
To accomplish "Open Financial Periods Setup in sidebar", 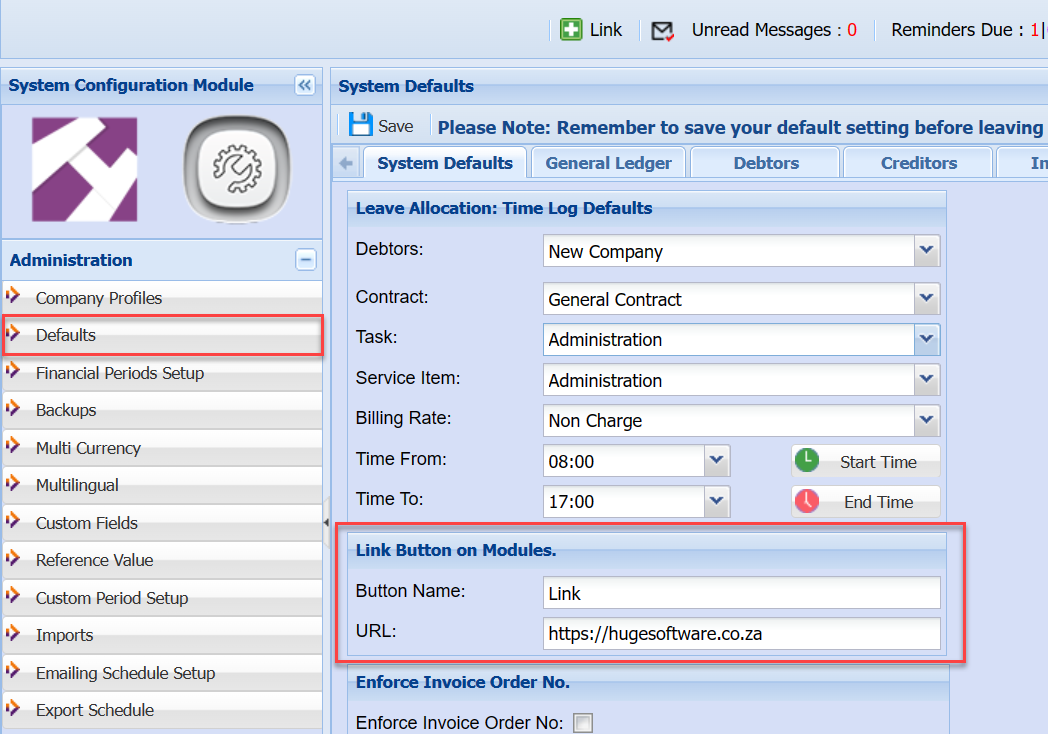I will pyautogui.click(x=120, y=373).
